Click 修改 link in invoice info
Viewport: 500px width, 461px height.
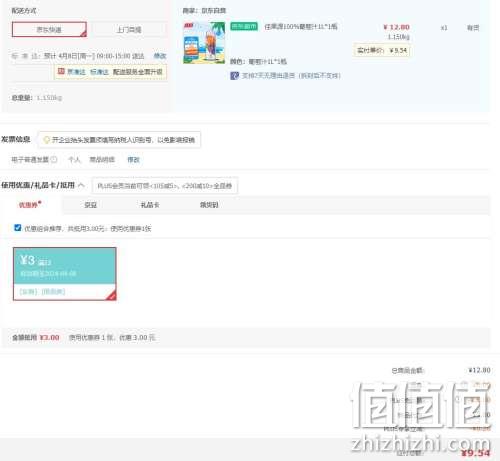click(133, 160)
